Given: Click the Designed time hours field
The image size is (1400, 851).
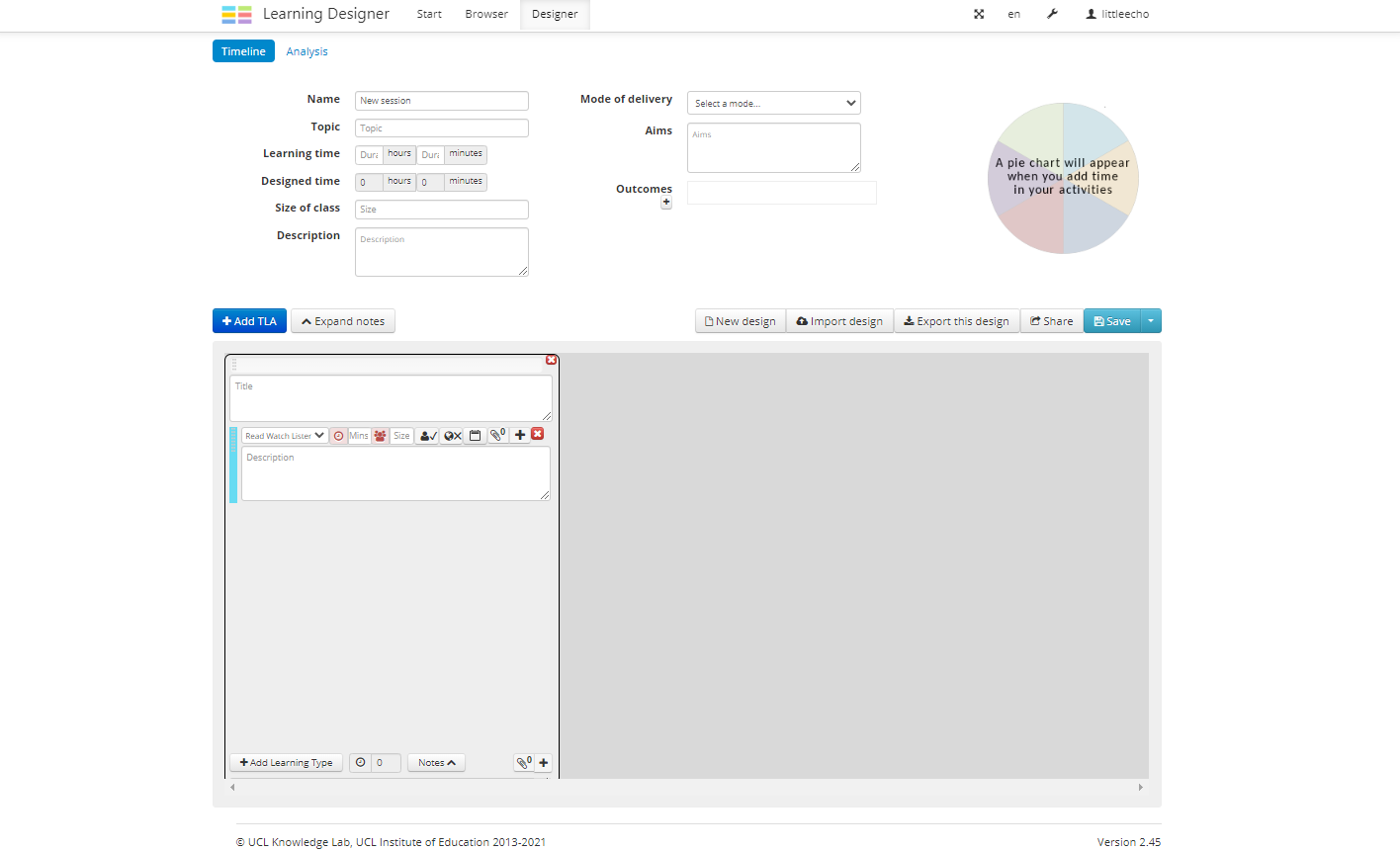Looking at the screenshot, I should pos(369,183).
